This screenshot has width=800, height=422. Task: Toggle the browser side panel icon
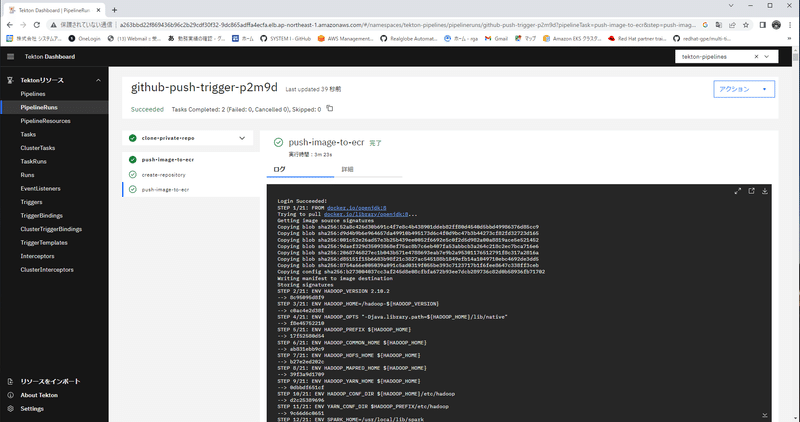click(x=763, y=24)
